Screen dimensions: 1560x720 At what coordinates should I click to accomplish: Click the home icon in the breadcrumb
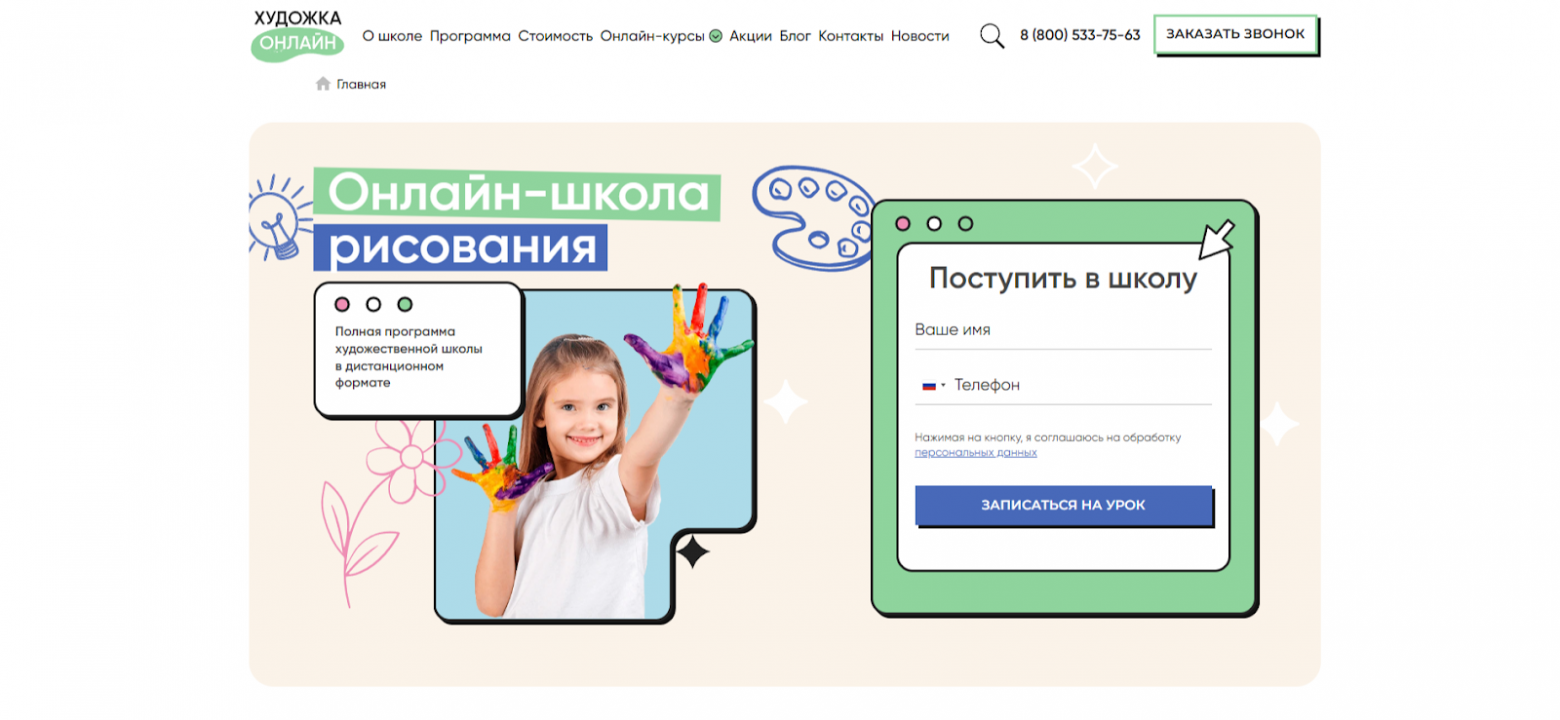tap(323, 84)
